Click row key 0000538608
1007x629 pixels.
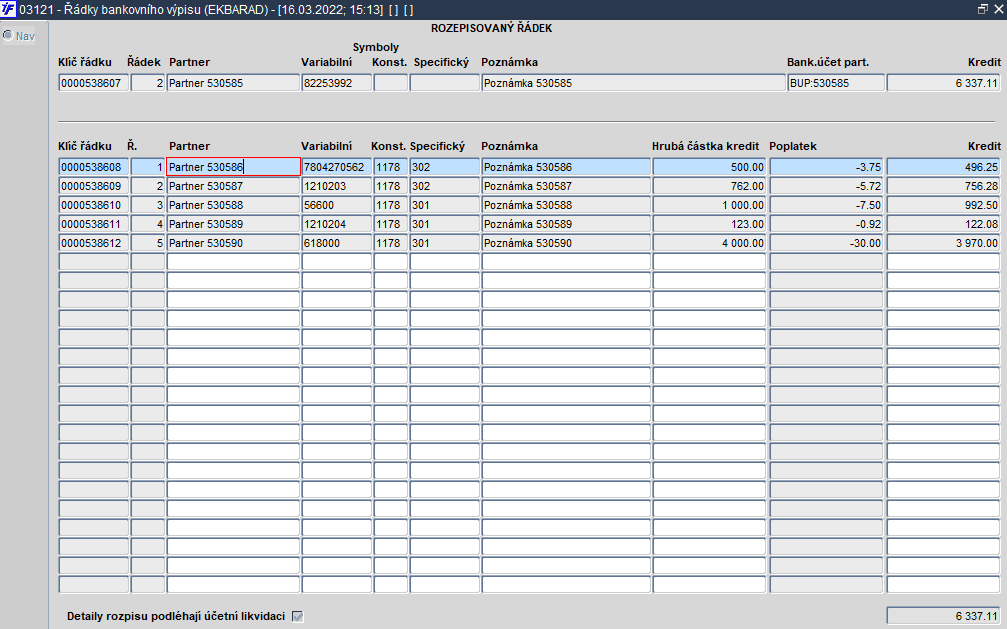[x=94, y=167]
